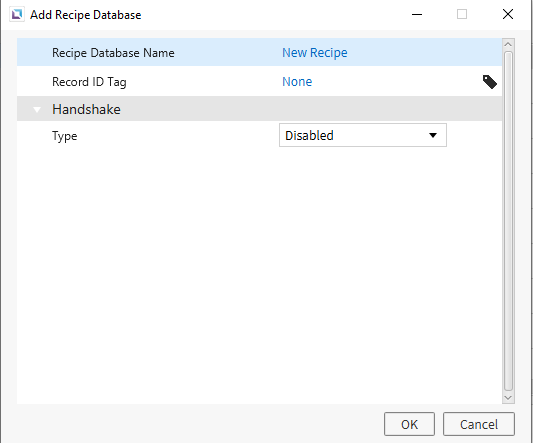The width and height of the screenshot is (533, 443).
Task: Click the disabled maximize button
Action: 462,14
